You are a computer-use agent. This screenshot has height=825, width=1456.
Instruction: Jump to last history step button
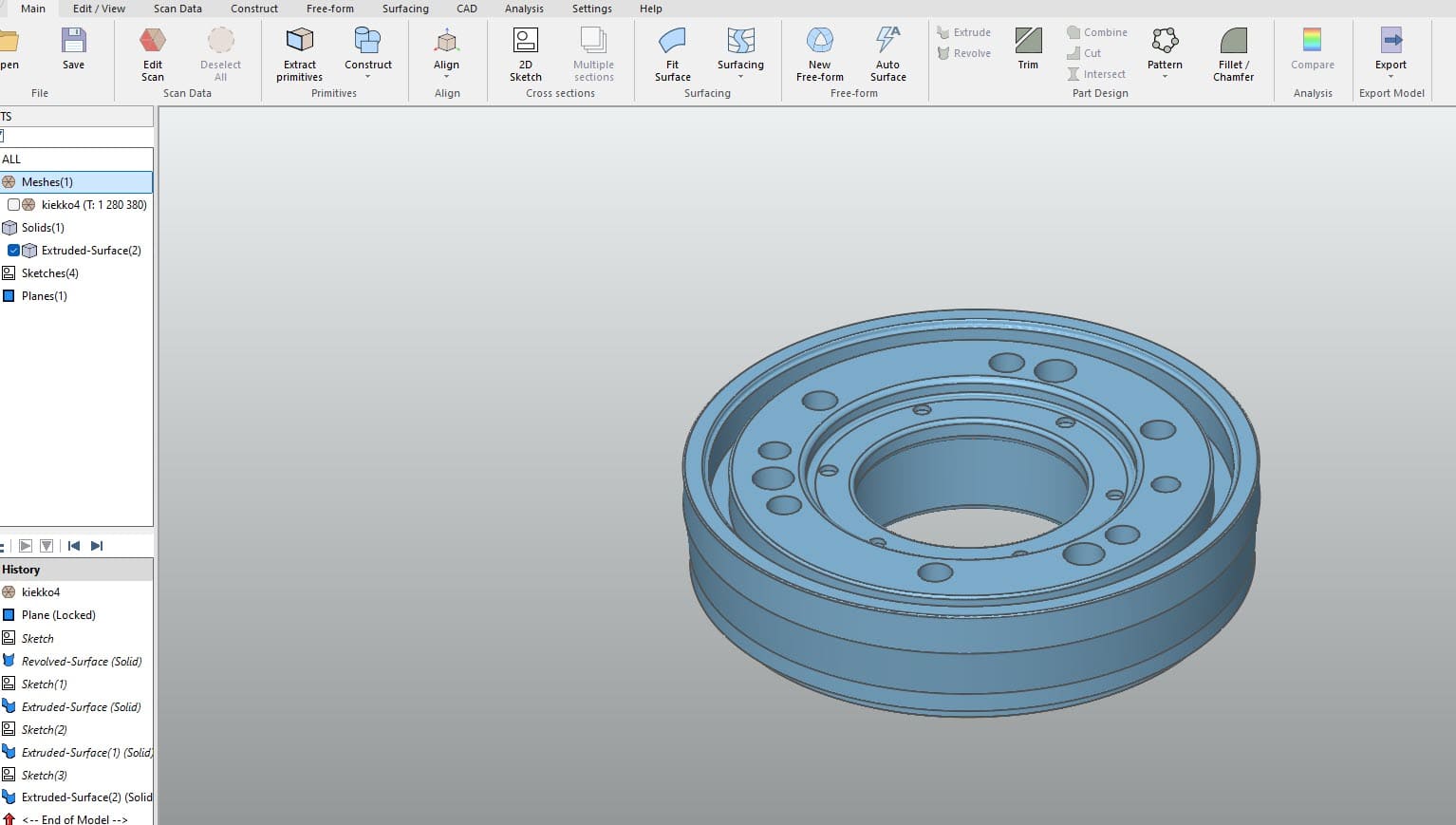pos(97,546)
